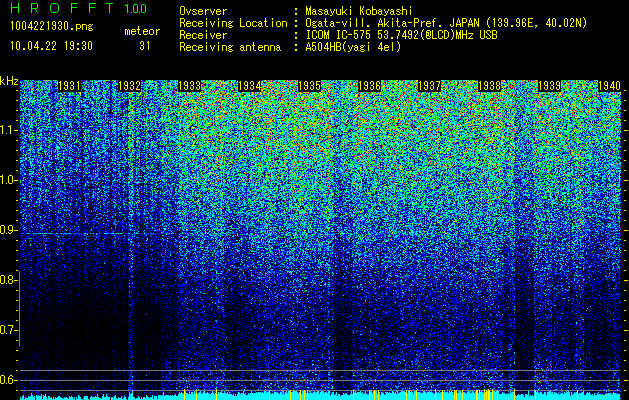This screenshot has width=629, height=400.
Task: Click the 0.8 frequency axis label
Action: point(8,280)
